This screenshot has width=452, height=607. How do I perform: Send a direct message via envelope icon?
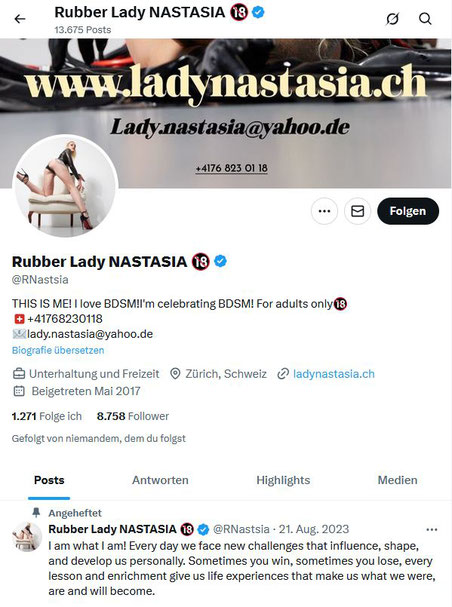pyautogui.click(x=357, y=211)
